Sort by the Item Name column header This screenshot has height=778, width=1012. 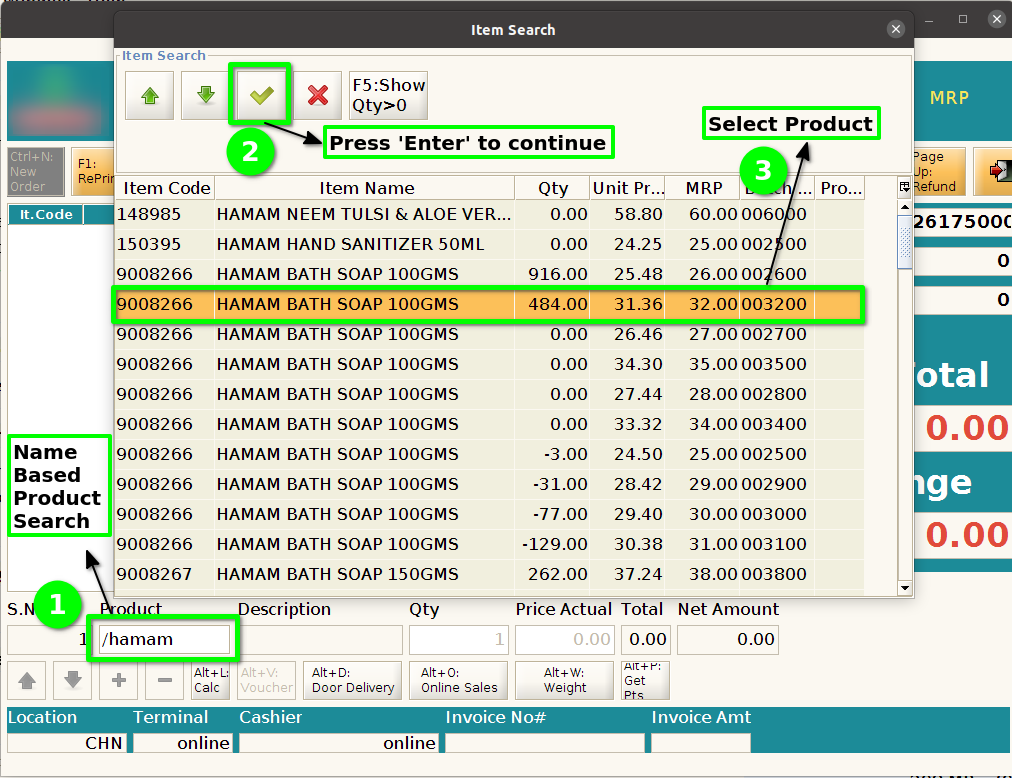coord(366,189)
